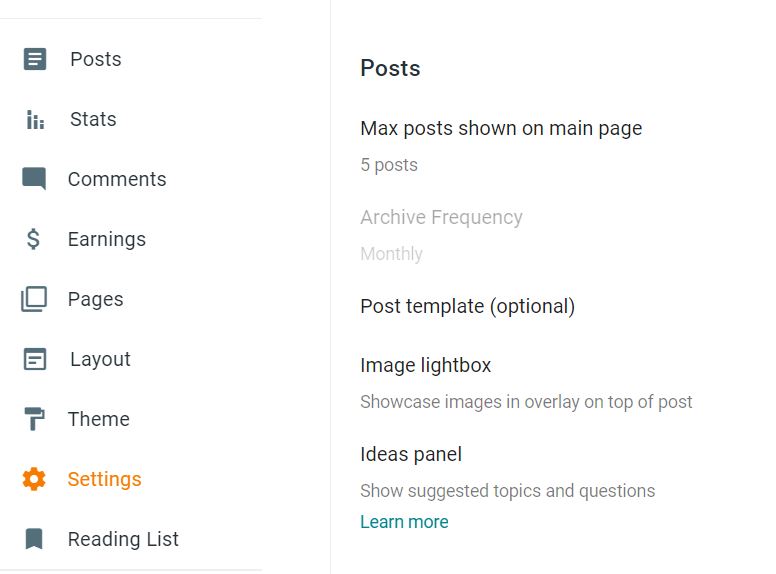
Task: Open the Comments menu item
Action: coord(117,179)
